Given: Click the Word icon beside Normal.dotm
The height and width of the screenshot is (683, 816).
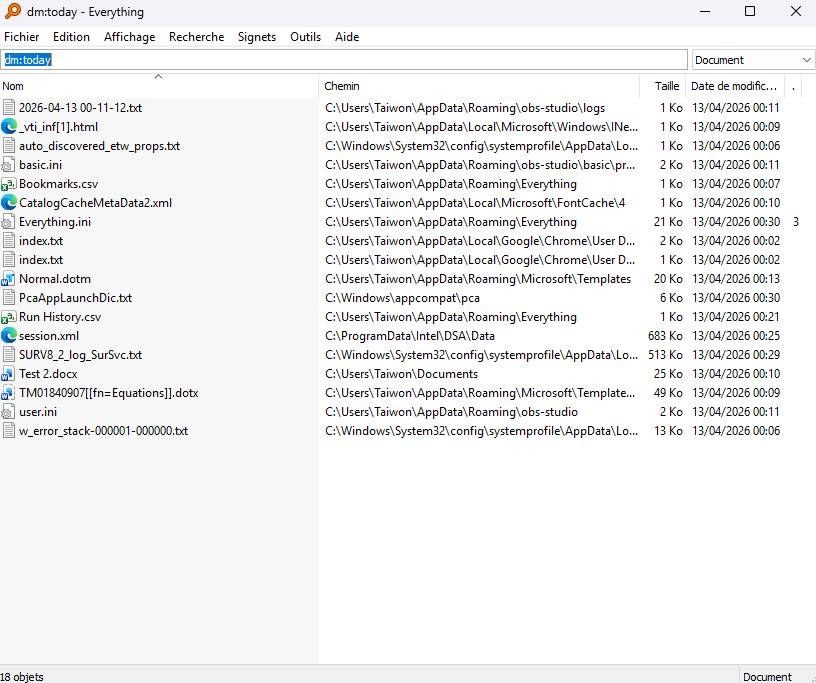Looking at the screenshot, I should (x=10, y=279).
